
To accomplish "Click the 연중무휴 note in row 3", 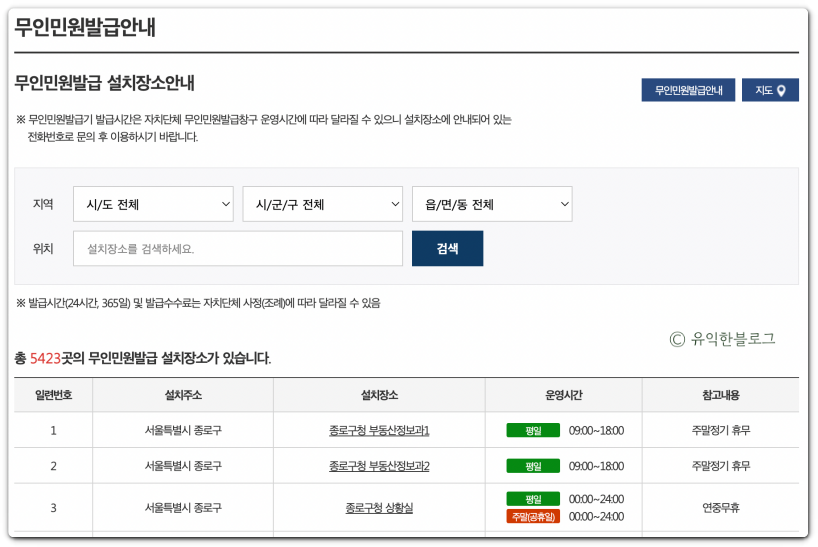I will [720, 508].
